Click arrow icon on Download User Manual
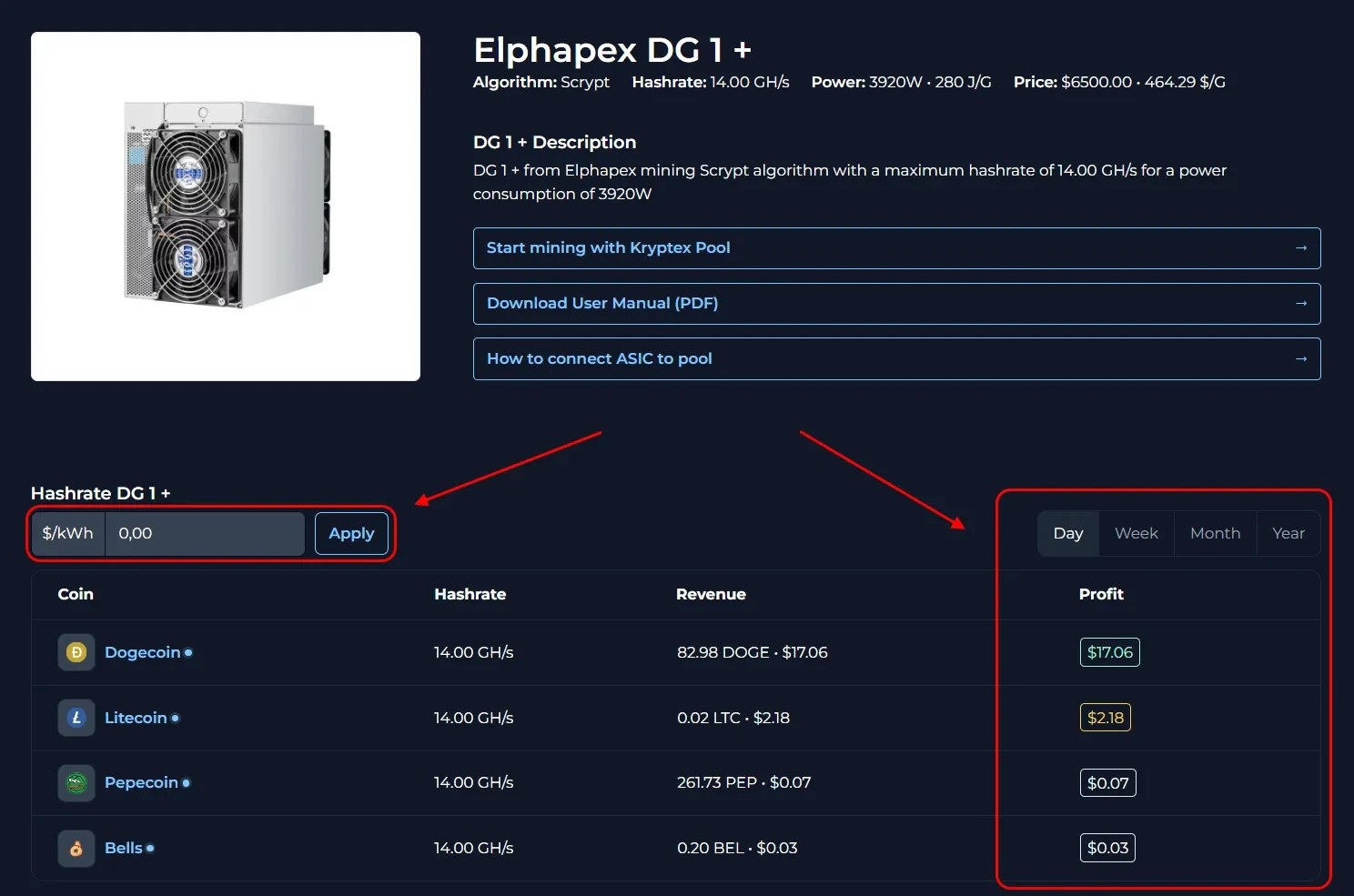 click(x=1300, y=304)
